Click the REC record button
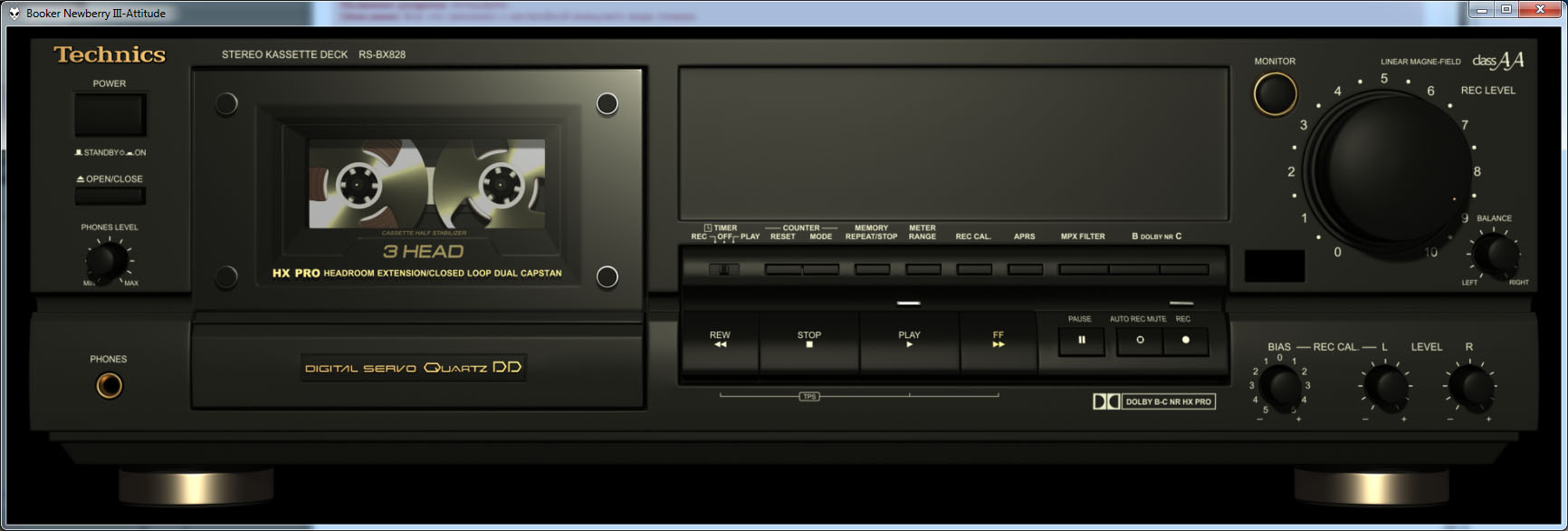This screenshot has height=531, width=1568. point(1185,340)
